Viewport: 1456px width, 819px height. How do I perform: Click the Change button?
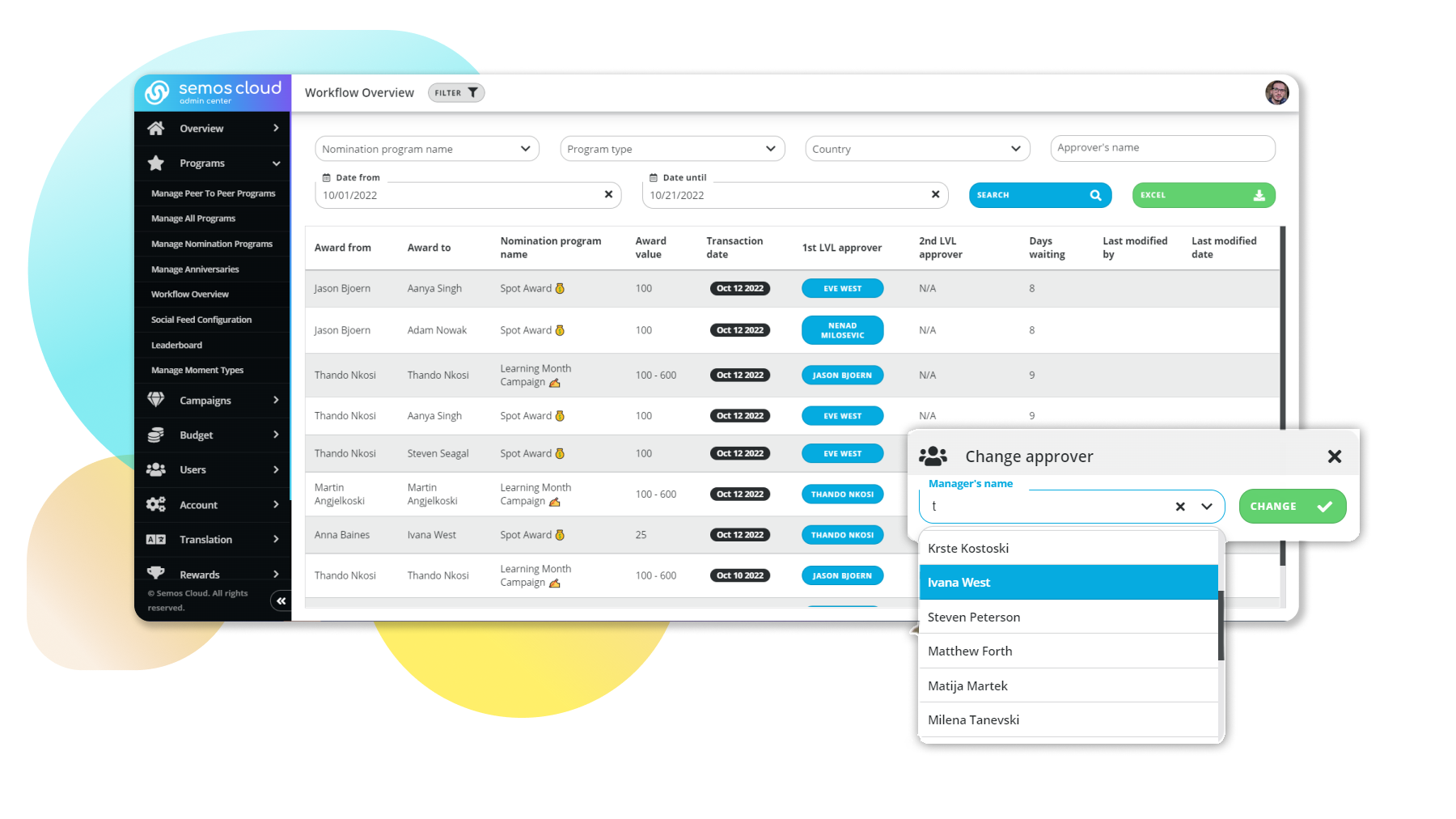click(1293, 507)
